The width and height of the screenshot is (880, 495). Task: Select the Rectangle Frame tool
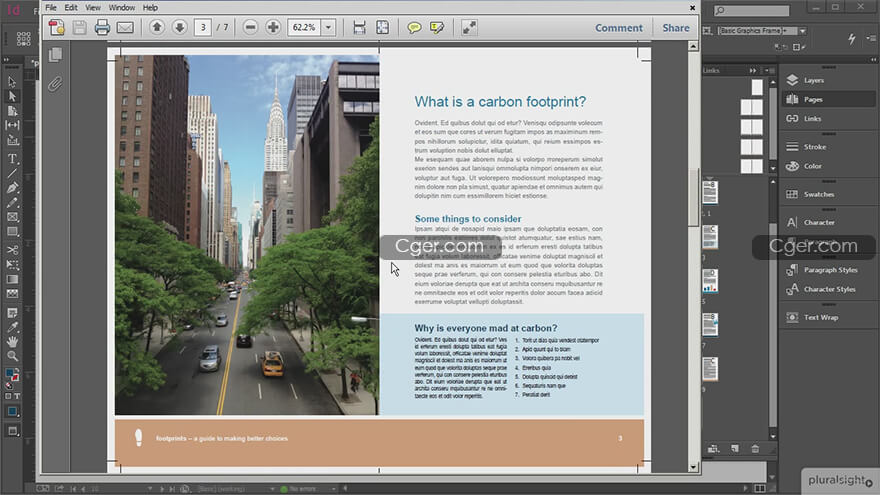(12, 217)
